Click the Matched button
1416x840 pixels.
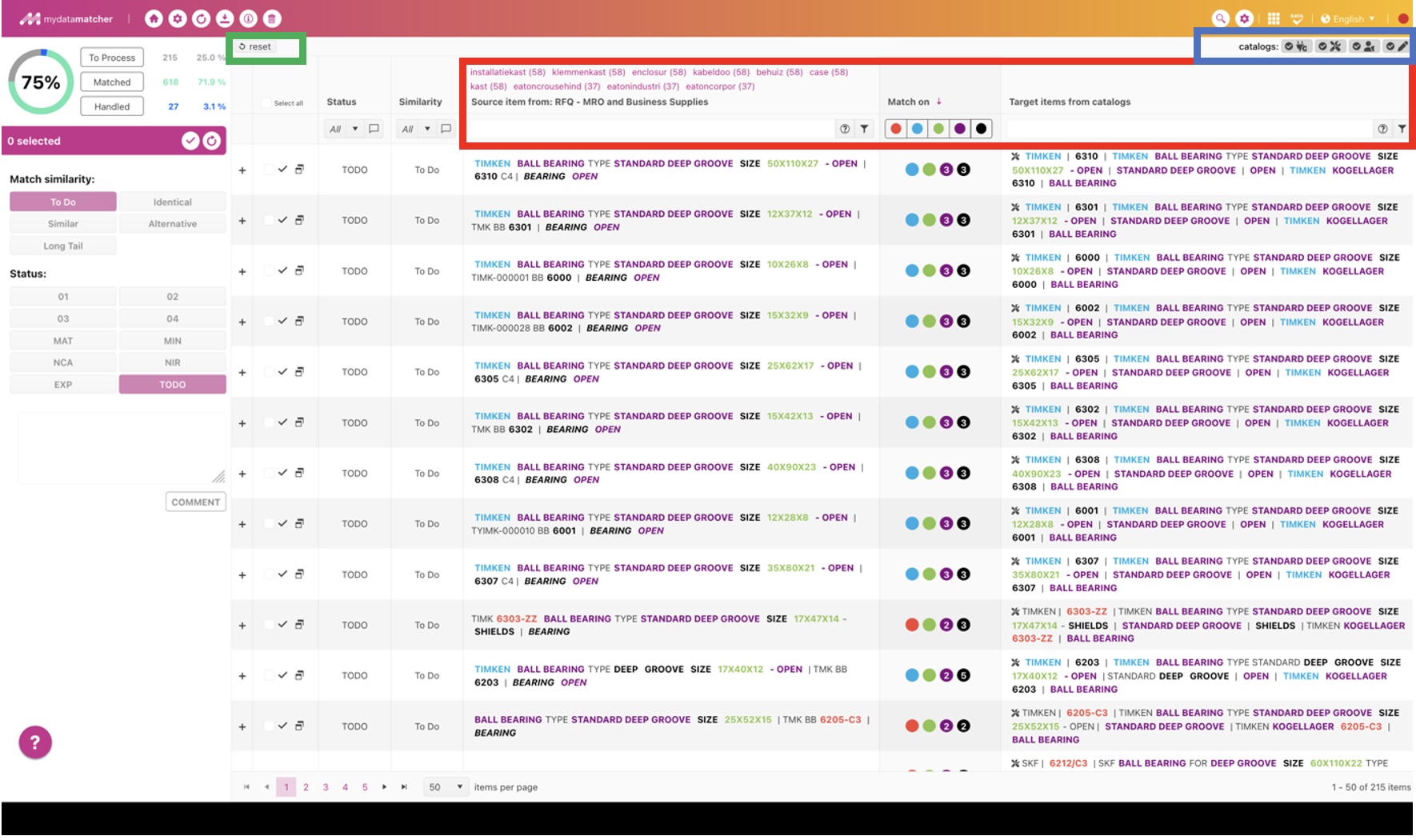112,82
